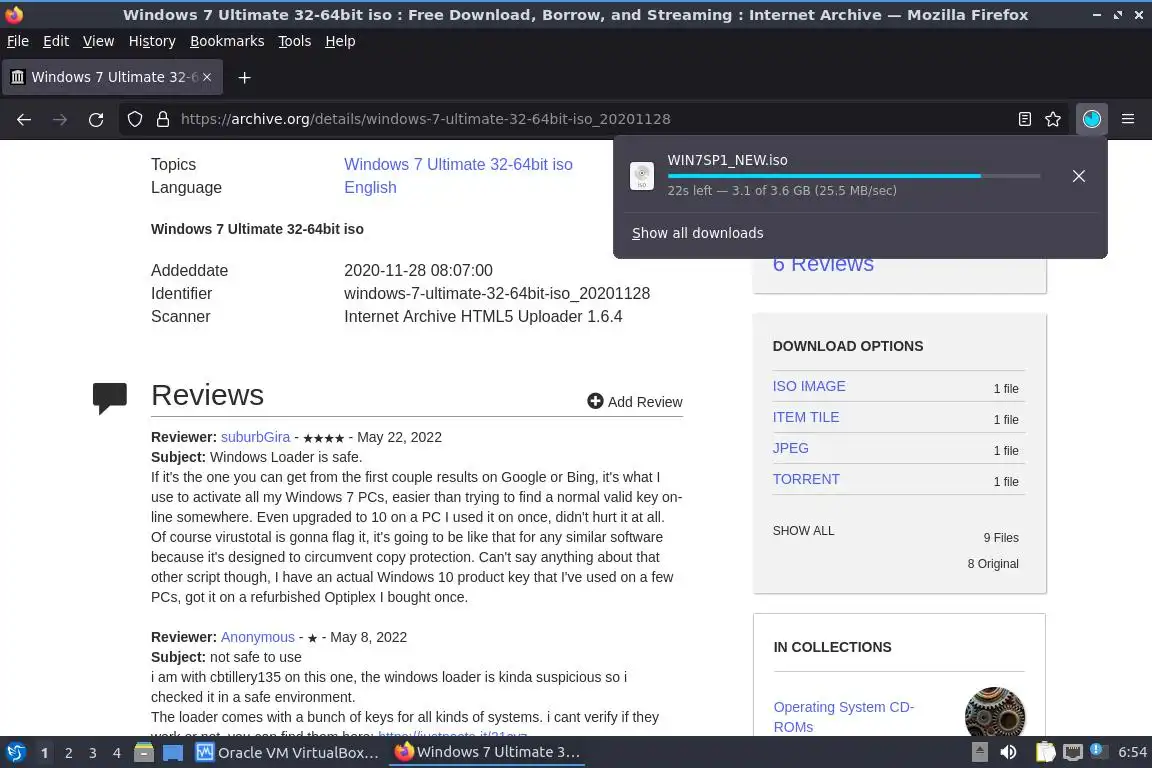
Task: Open the update notification tray icon
Action: pos(1096,750)
